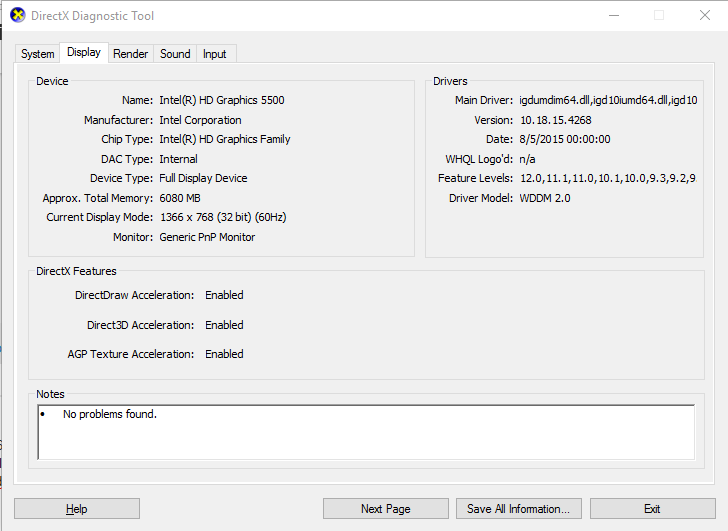
Task: Click the 'Notes' group heading
Action: [50, 394]
